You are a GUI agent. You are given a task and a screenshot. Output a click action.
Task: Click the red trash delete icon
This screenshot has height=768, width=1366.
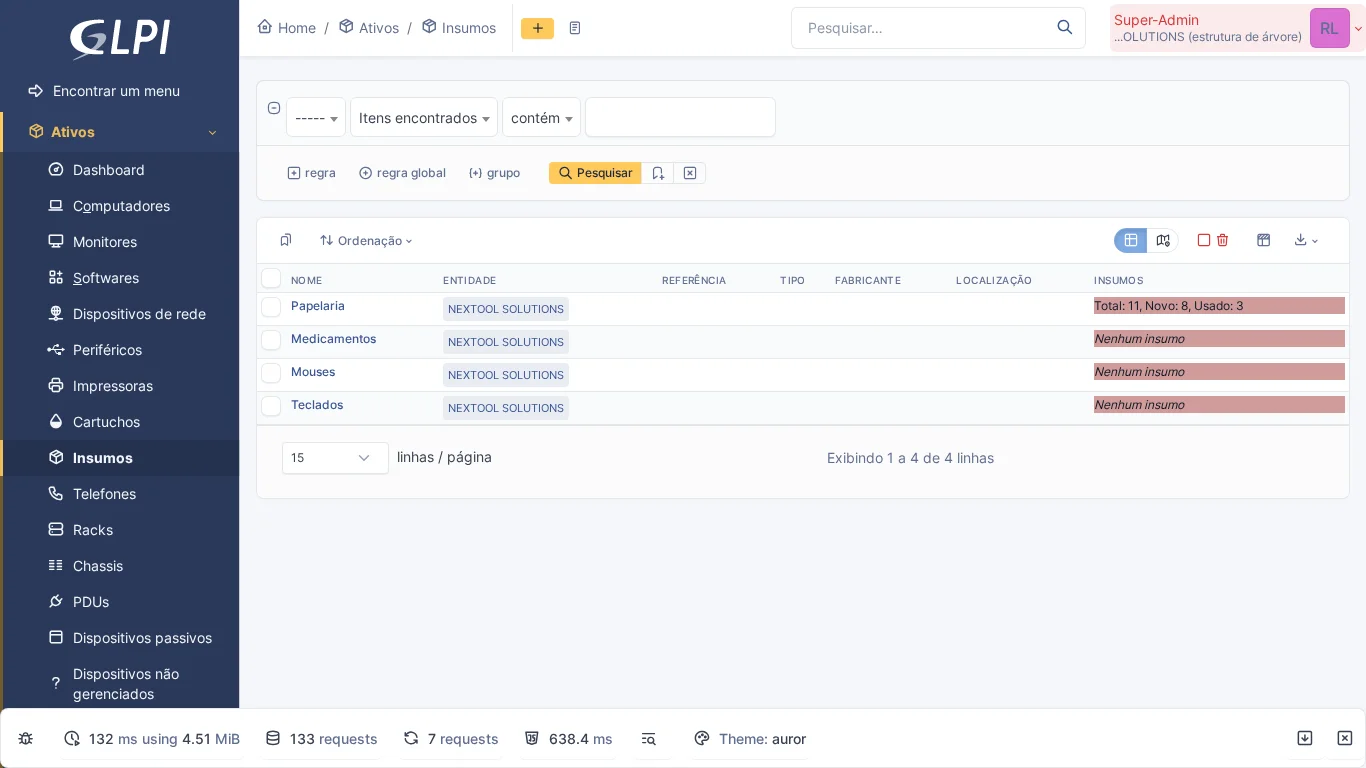pyautogui.click(x=1222, y=241)
